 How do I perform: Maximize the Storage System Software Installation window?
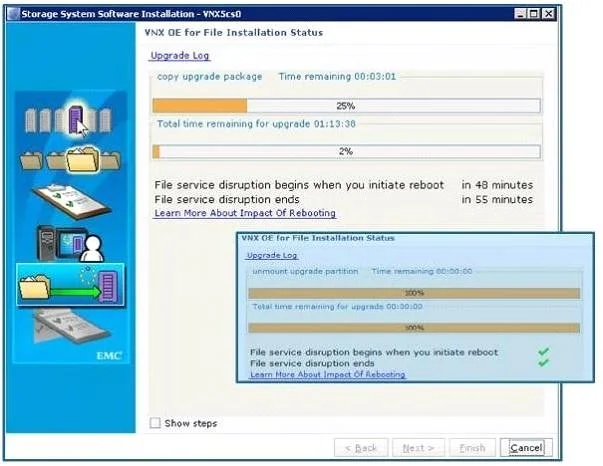534,14
